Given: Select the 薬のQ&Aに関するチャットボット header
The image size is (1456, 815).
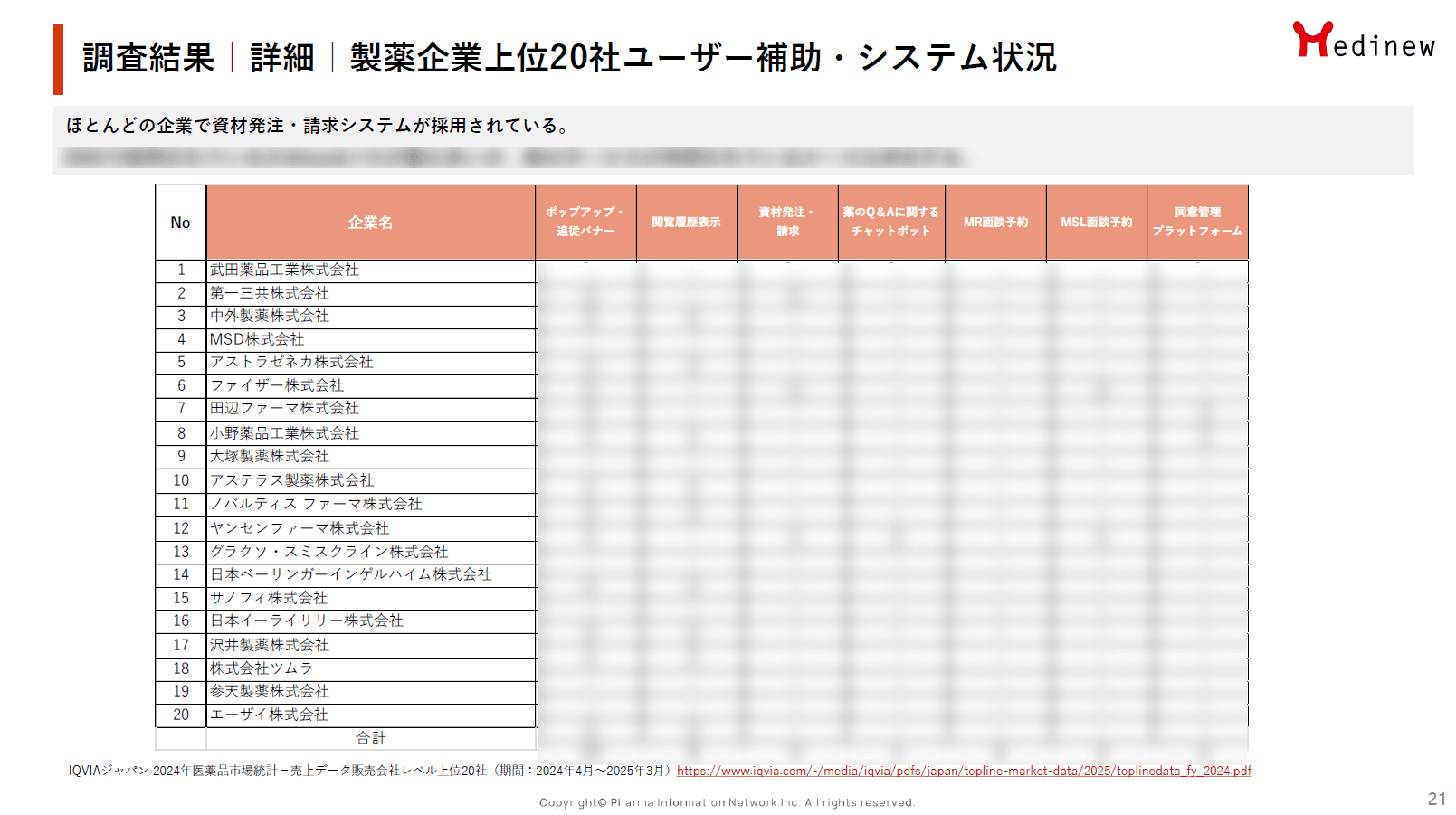Looking at the screenshot, I should point(891,223).
